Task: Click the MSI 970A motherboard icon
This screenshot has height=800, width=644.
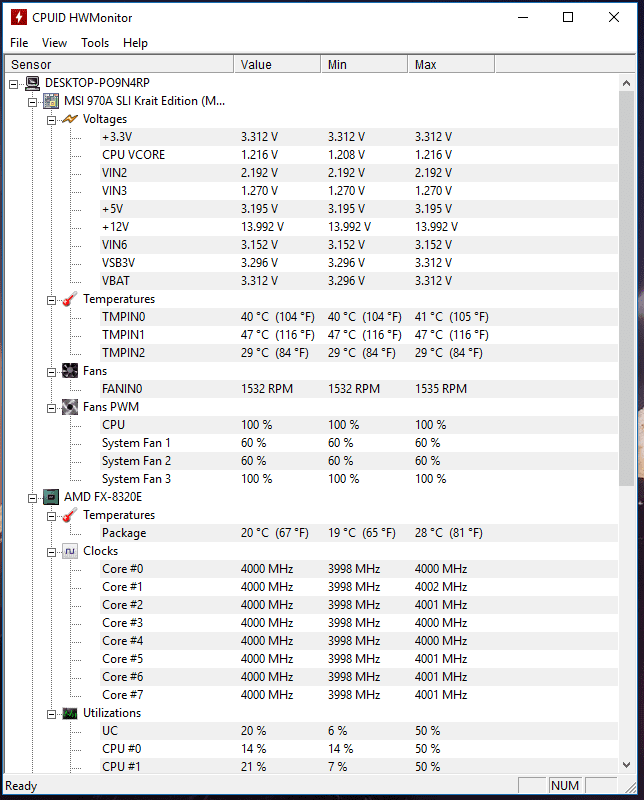Action: tap(51, 101)
